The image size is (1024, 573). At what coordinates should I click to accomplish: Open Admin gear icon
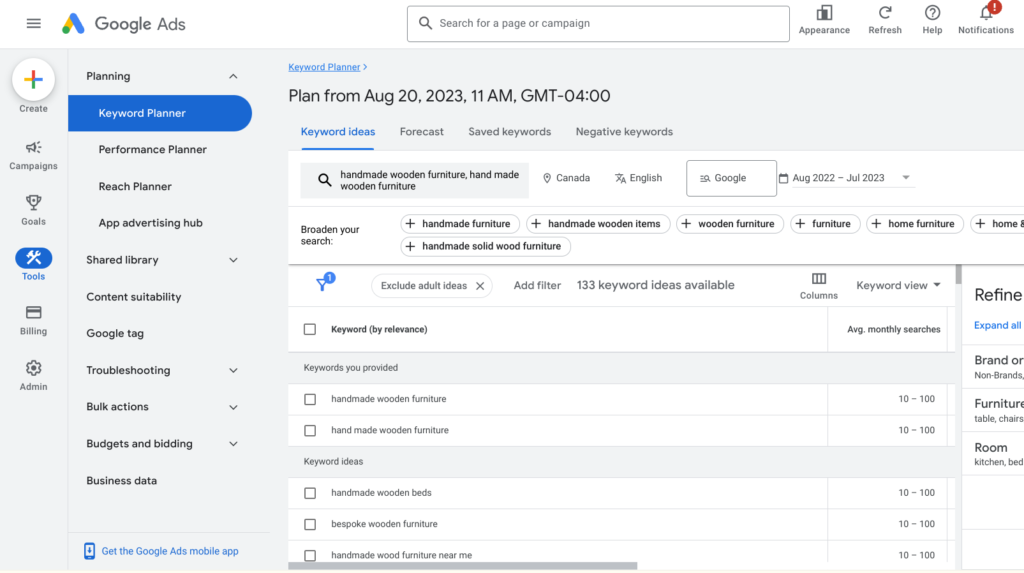33,368
